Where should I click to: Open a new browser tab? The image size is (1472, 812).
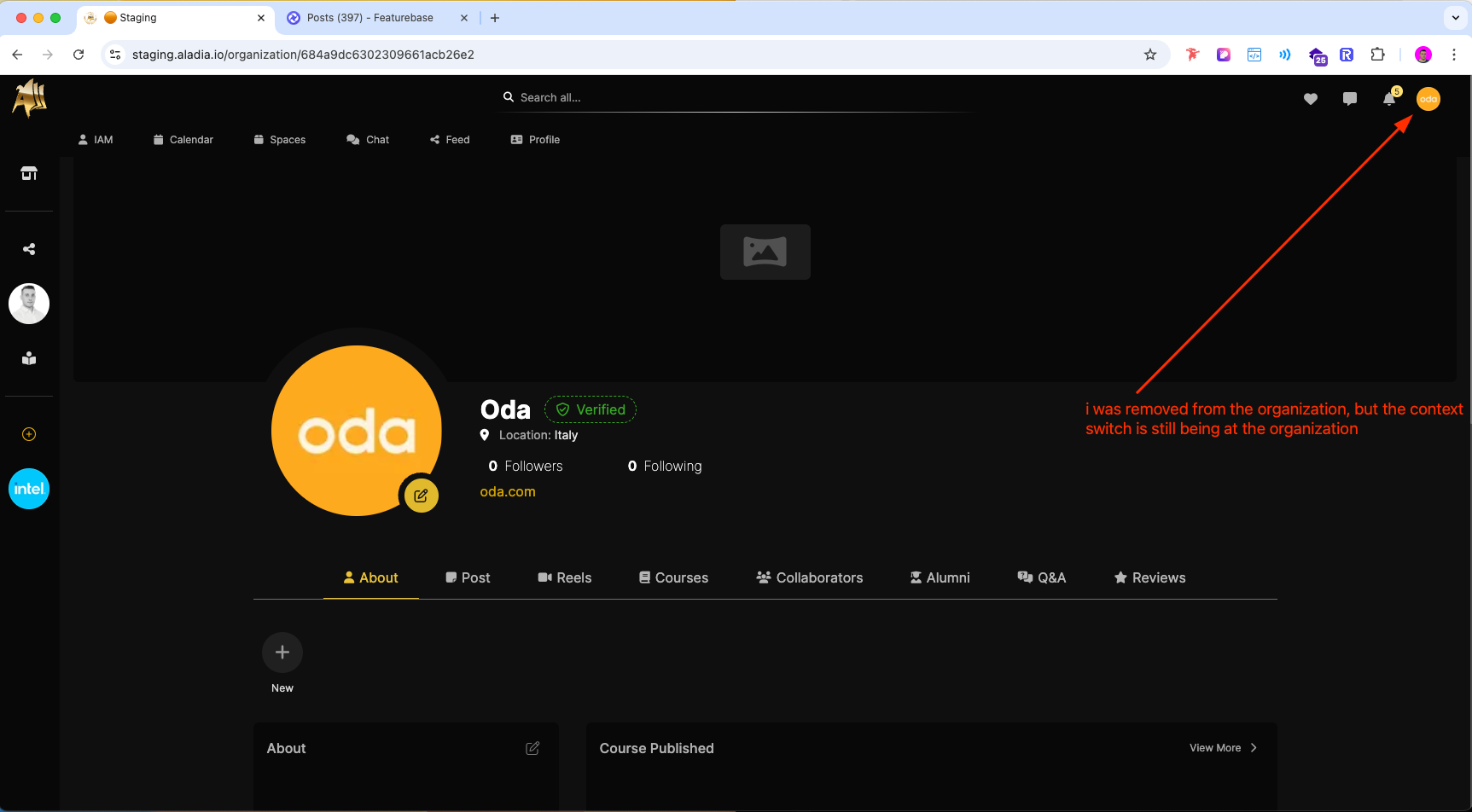pos(495,18)
